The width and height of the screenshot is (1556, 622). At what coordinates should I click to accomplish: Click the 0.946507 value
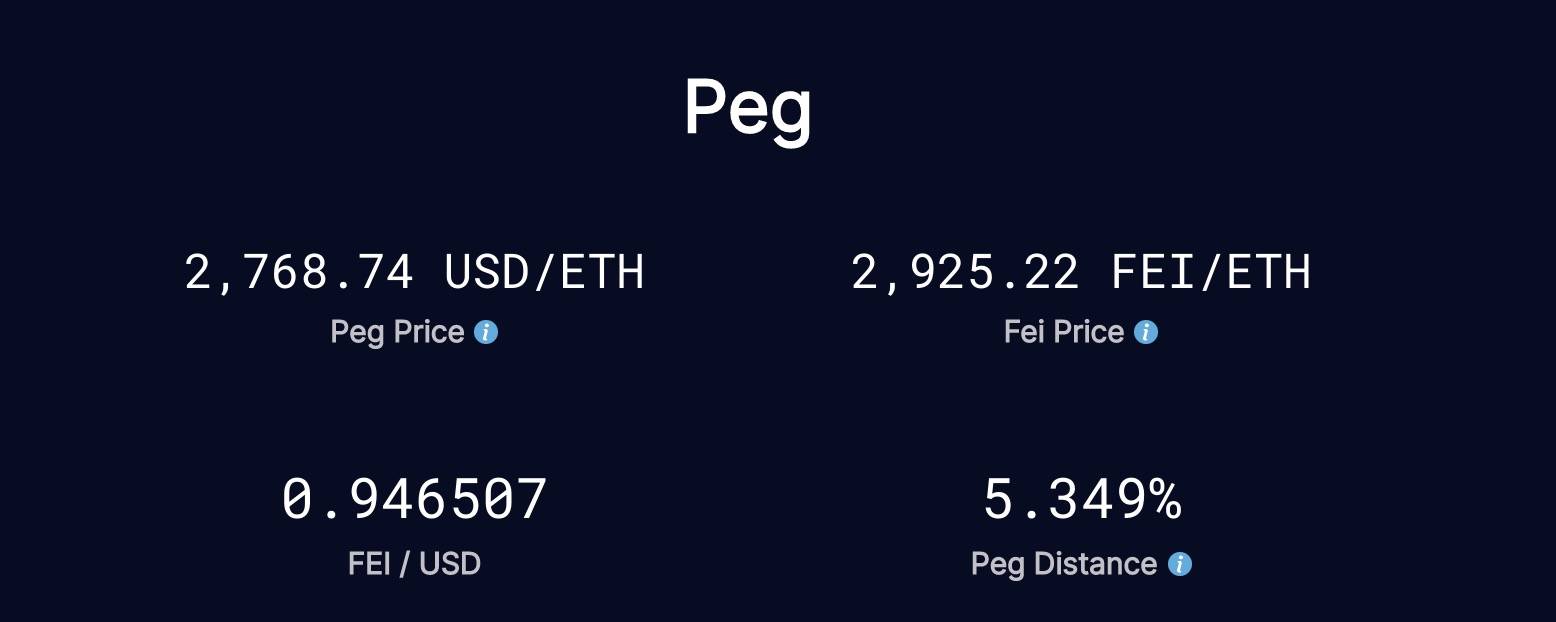[414, 500]
